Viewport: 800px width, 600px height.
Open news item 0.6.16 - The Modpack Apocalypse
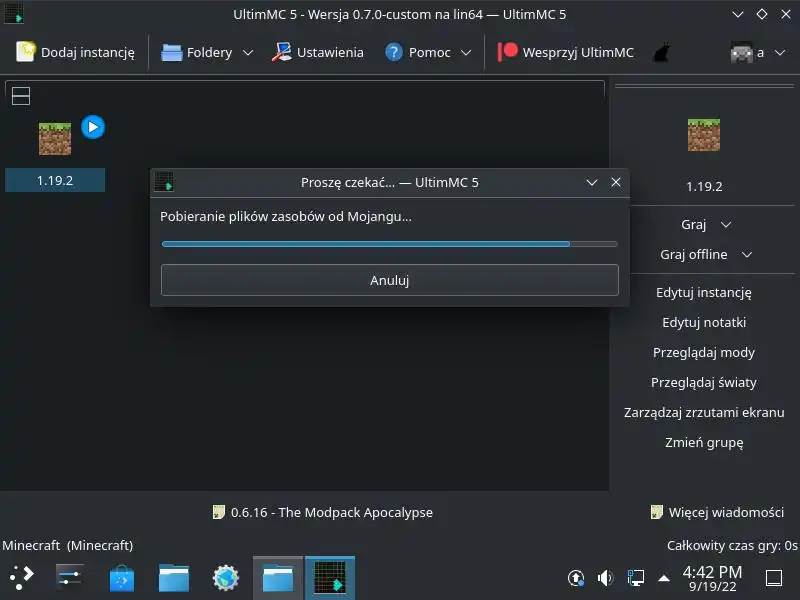332,512
